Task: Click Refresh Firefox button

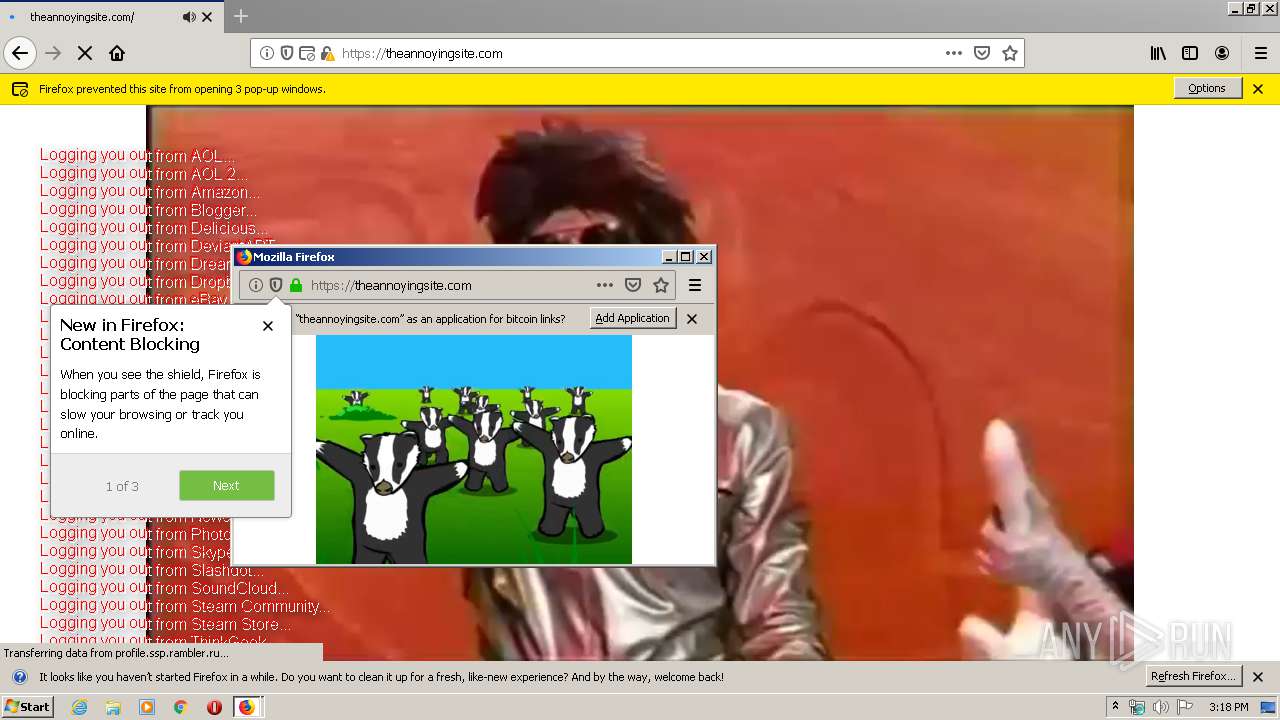Action: pos(1195,676)
